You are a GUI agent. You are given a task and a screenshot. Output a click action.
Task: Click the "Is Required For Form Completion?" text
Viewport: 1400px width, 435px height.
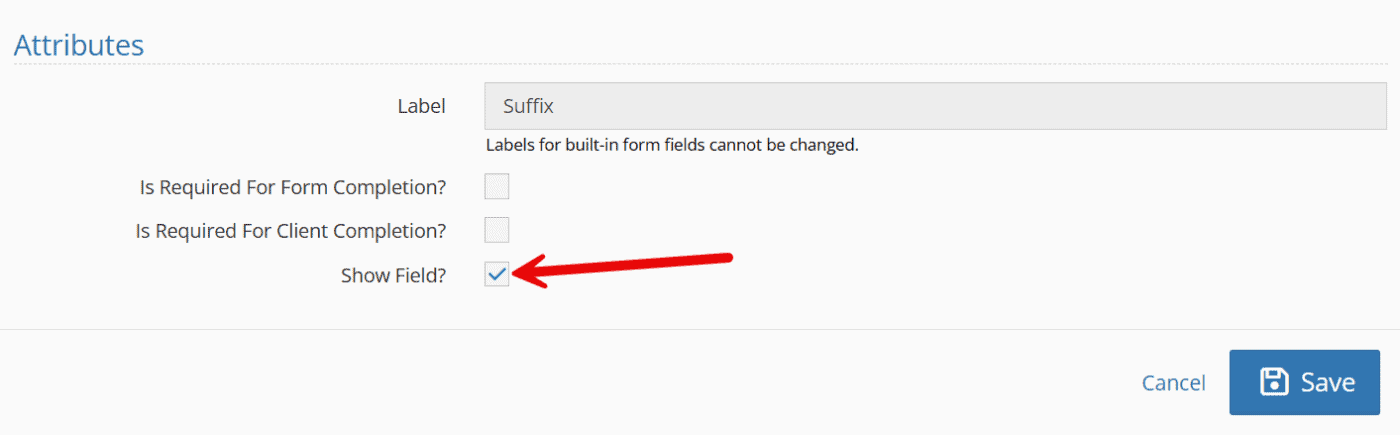[294, 187]
